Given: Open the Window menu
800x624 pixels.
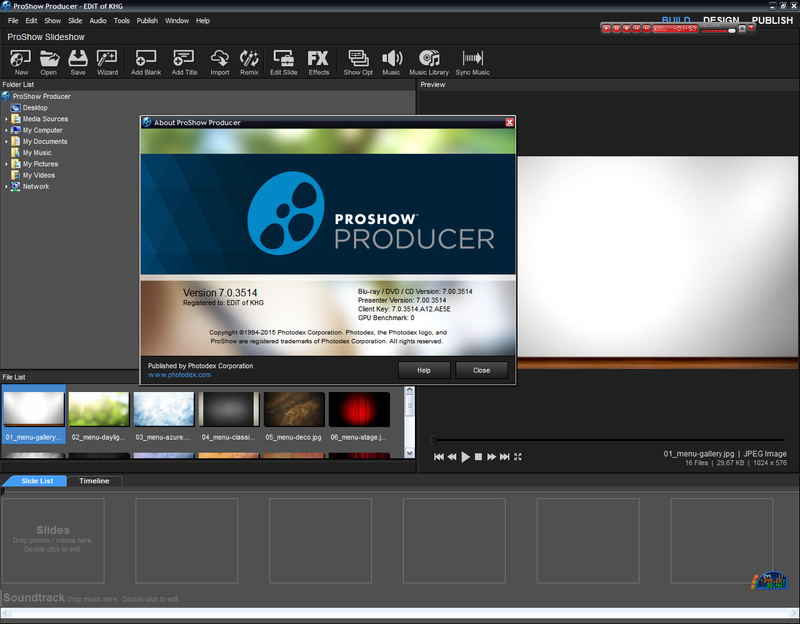Looking at the screenshot, I should pyautogui.click(x=177, y=21).
